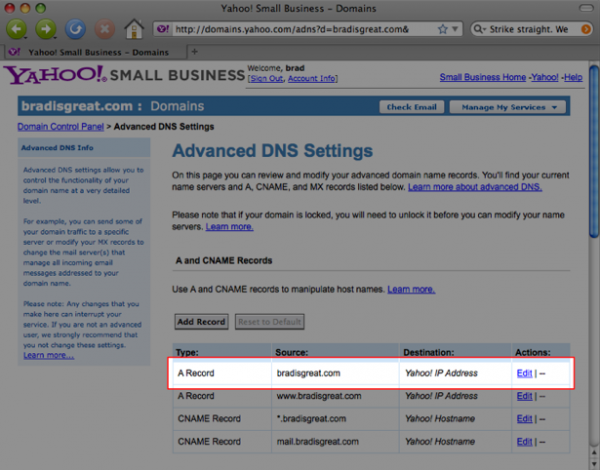Open a new tab with plus button
This screenshot has height=470, width=600.
[194, 51]
